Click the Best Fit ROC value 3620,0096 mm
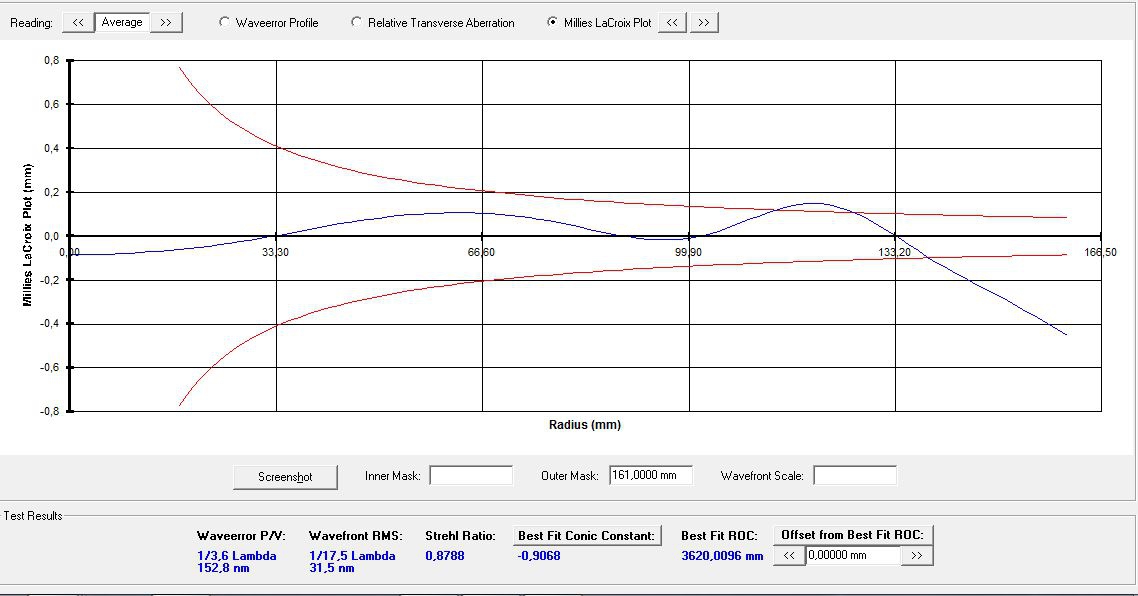 pos(722,556)
